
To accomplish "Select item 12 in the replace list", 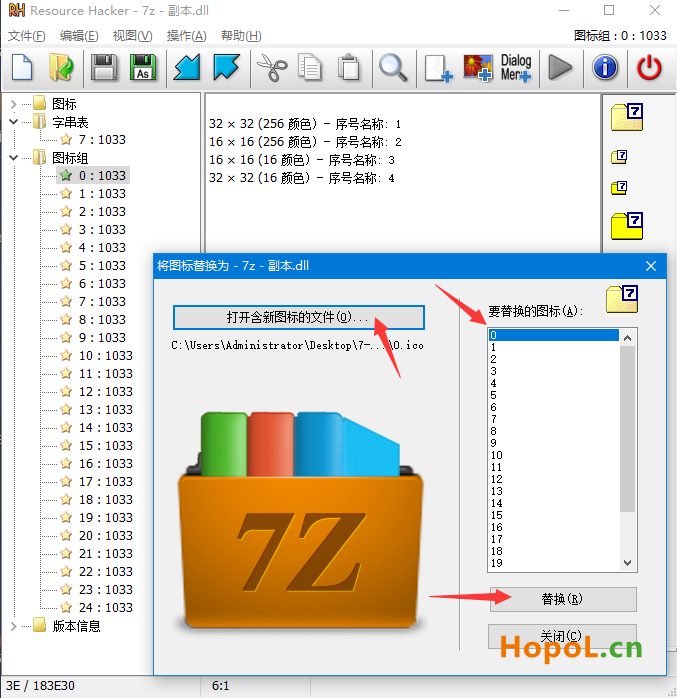I will coord(554,479).
